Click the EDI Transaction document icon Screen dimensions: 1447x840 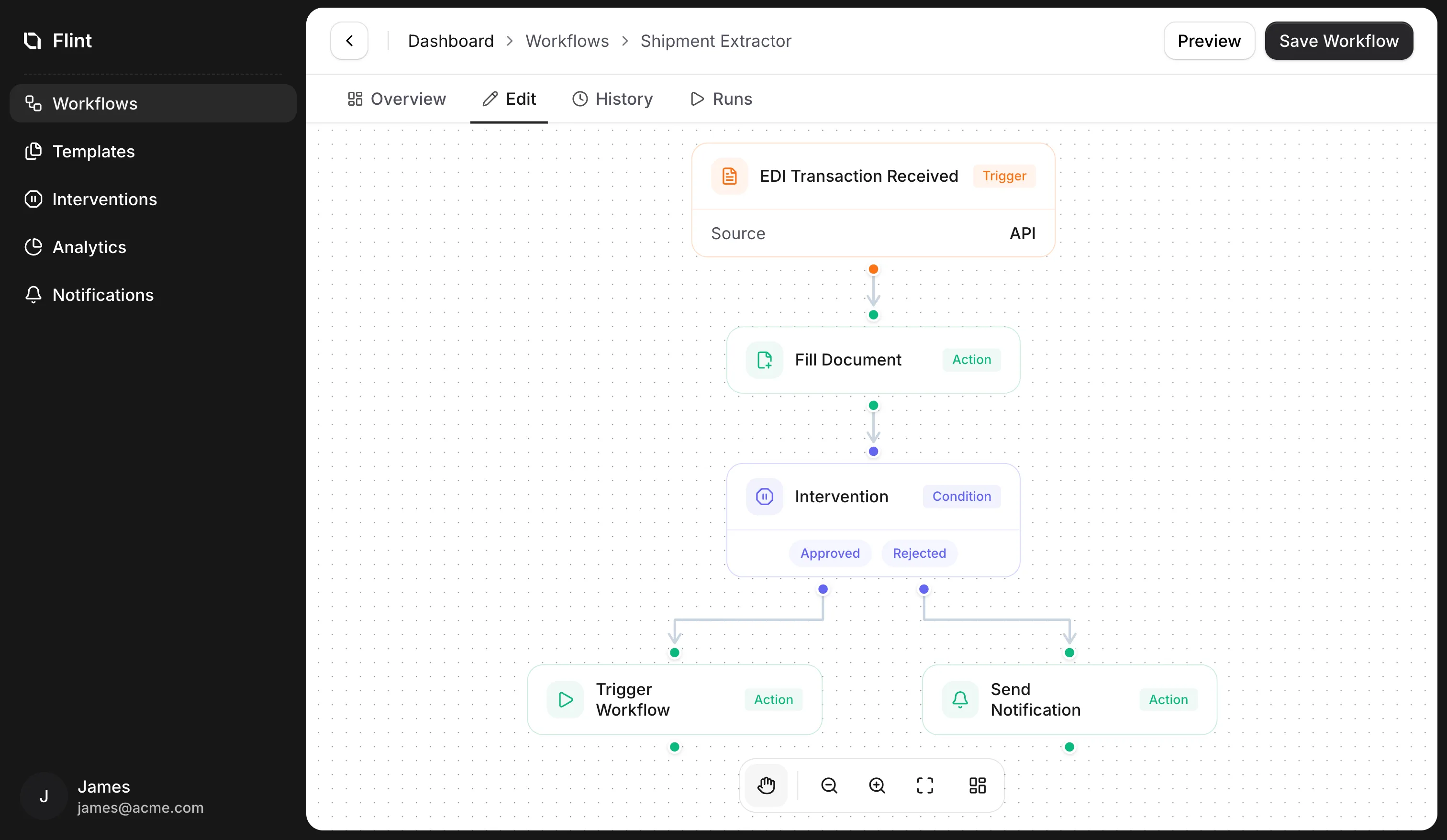pyautogui.click(x=729, y=176)
